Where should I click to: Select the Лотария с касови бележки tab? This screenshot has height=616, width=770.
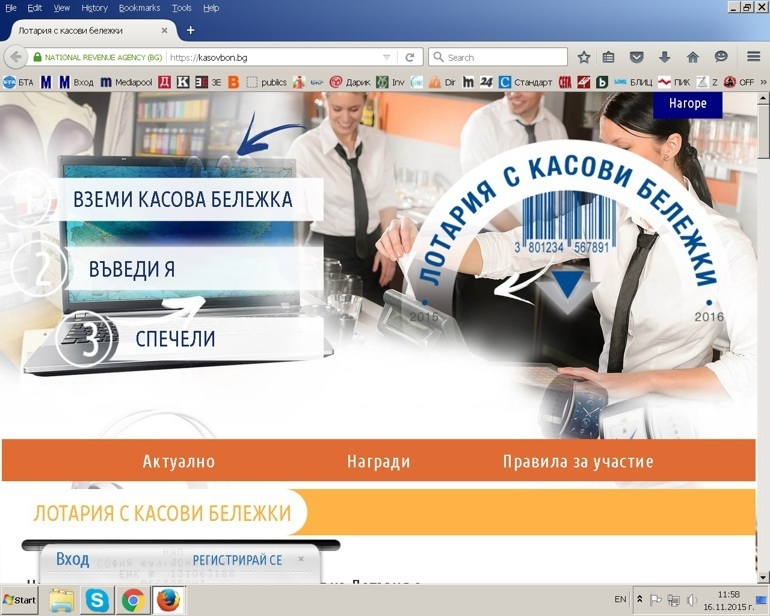(91, 30)
